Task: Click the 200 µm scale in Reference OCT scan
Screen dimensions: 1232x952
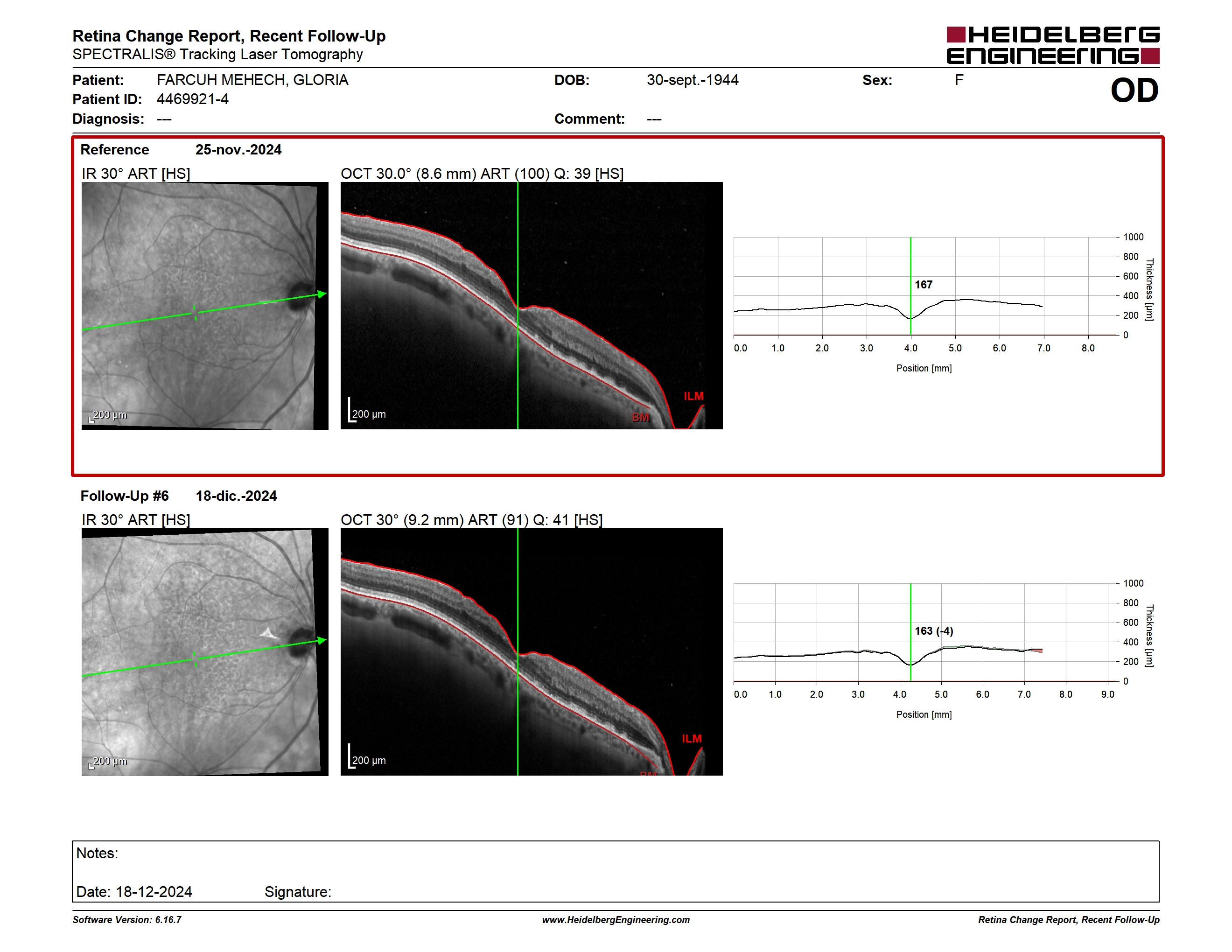Action: [x=367, y=411]
